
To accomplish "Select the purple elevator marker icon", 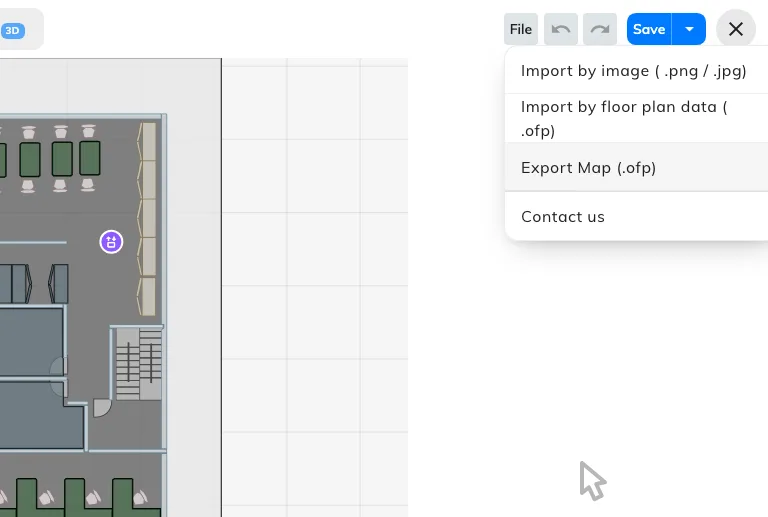I will pos(111,242).
